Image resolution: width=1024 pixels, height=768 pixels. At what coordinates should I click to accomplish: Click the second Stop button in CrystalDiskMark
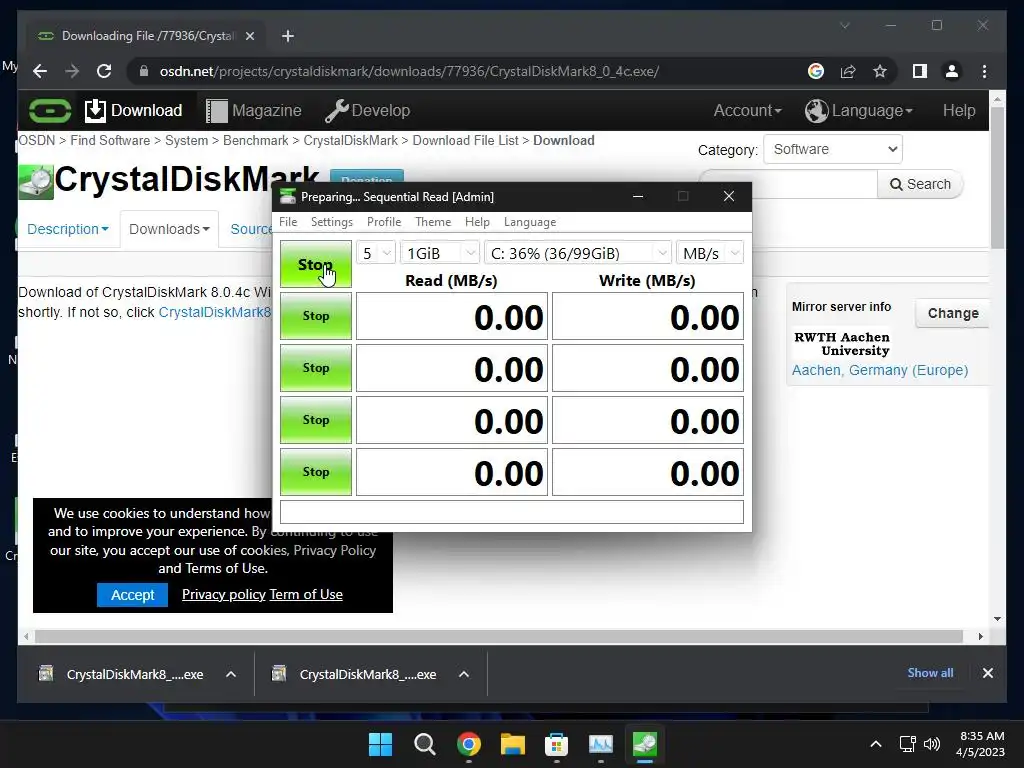[315, 316]
